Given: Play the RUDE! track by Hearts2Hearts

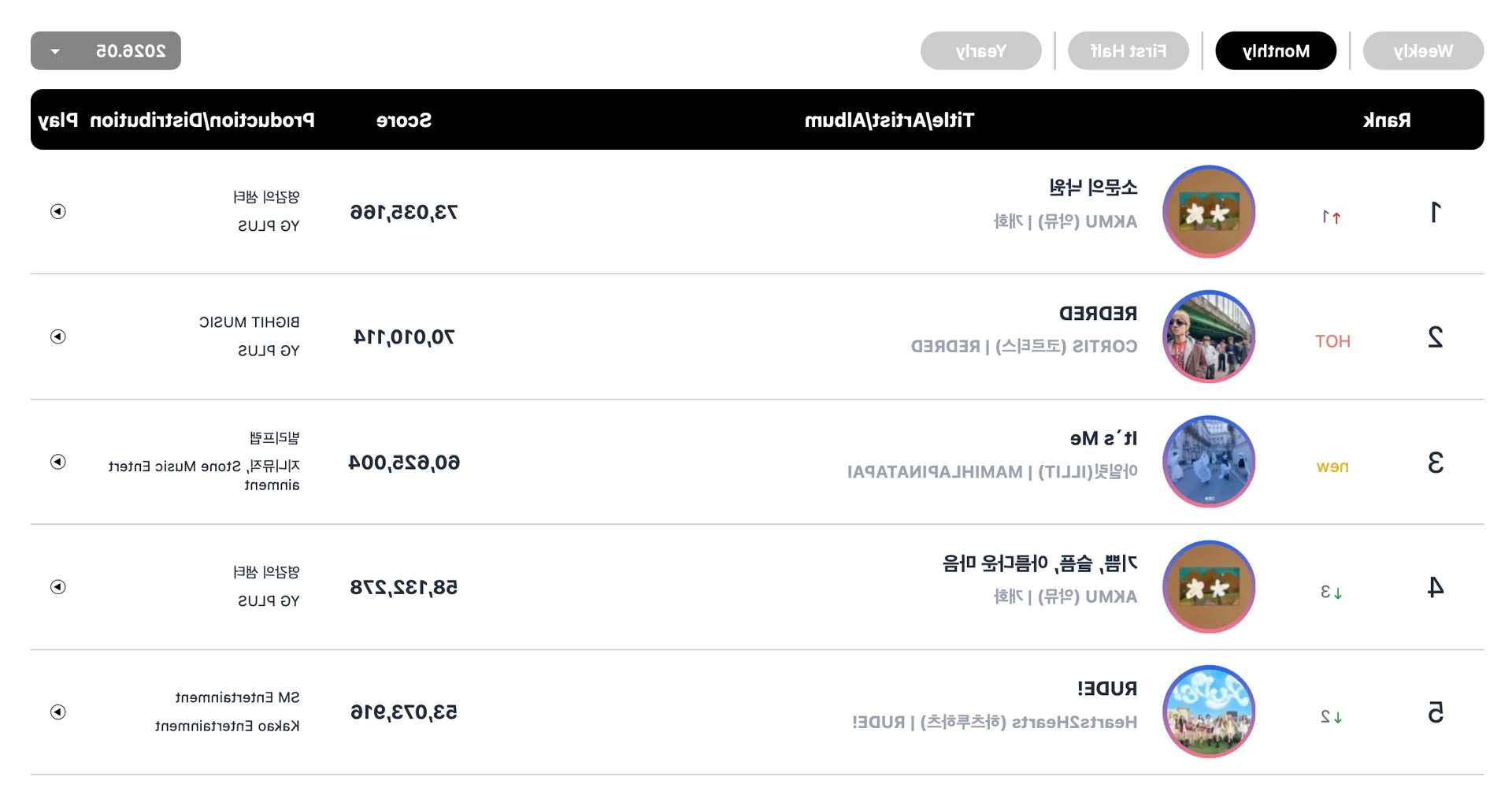Looking at the screenshot, I should [57, 712].
